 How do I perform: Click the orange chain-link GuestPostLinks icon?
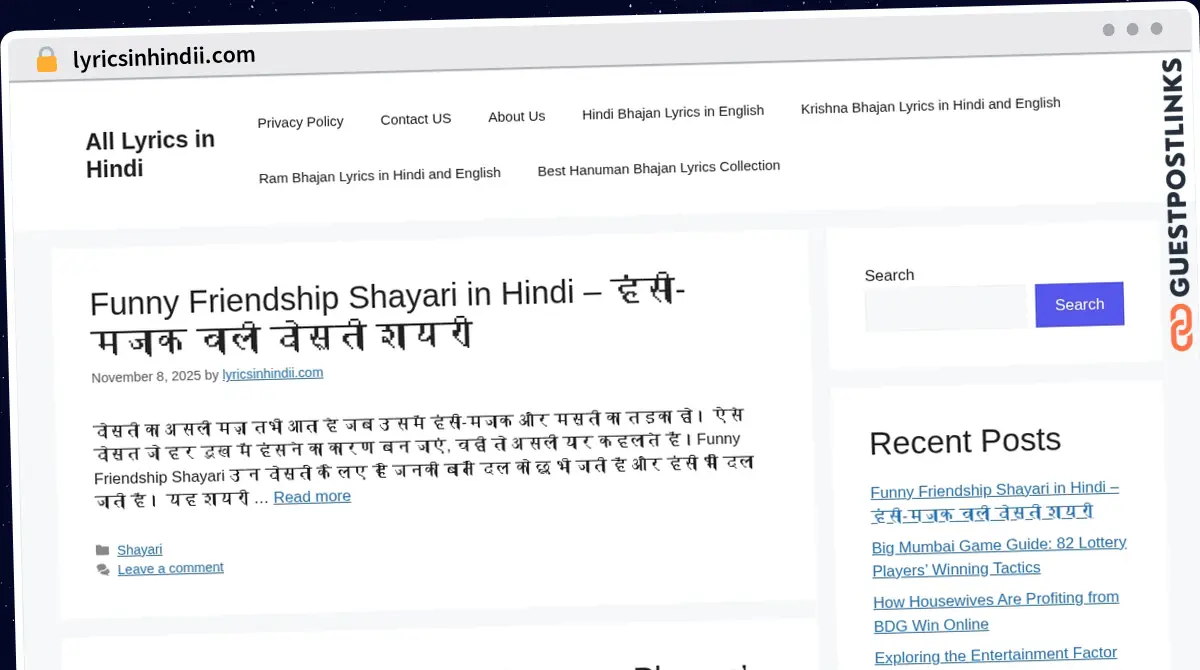tap(1181, 327)
